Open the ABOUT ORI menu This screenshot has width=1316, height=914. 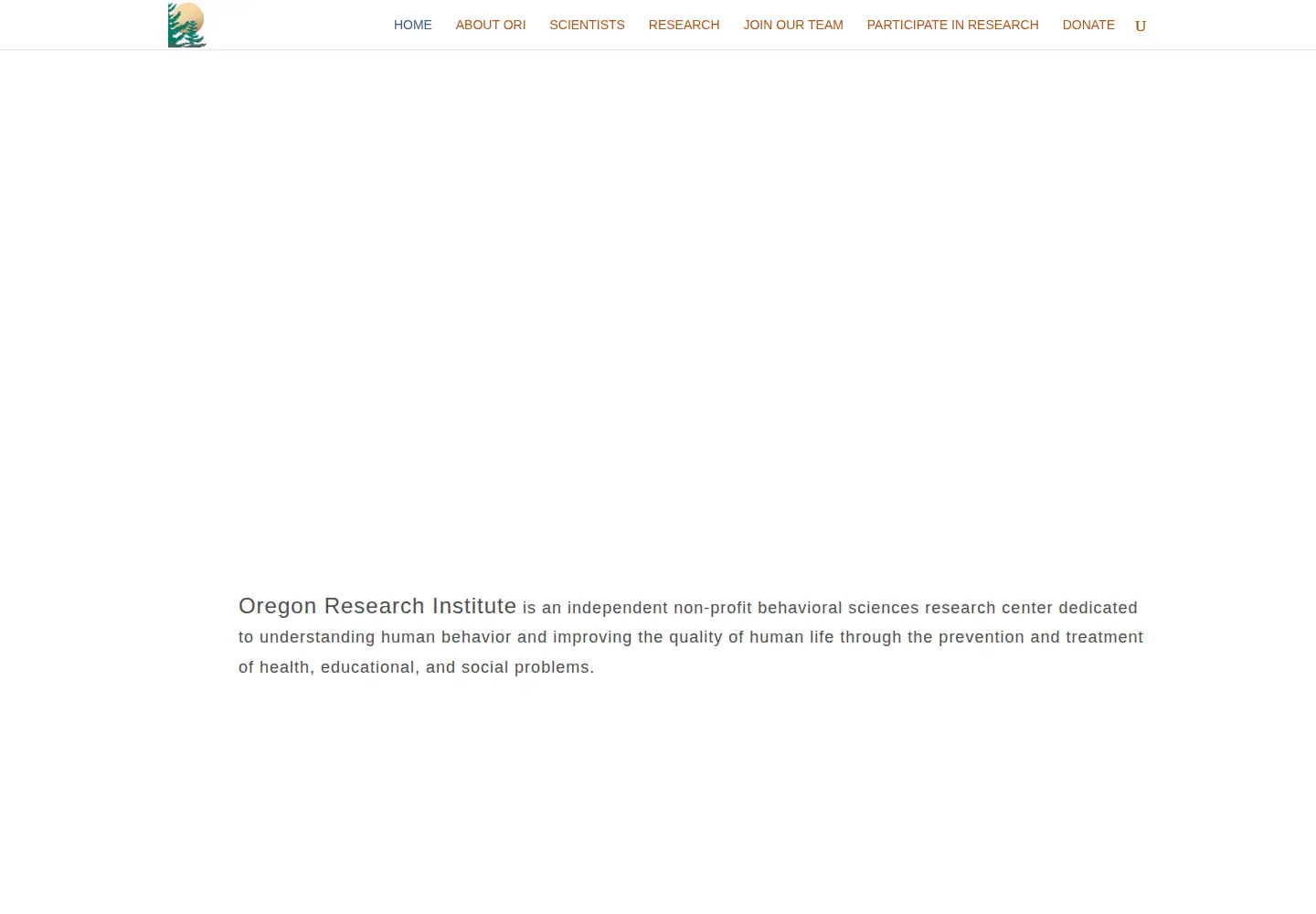point(491,25)
